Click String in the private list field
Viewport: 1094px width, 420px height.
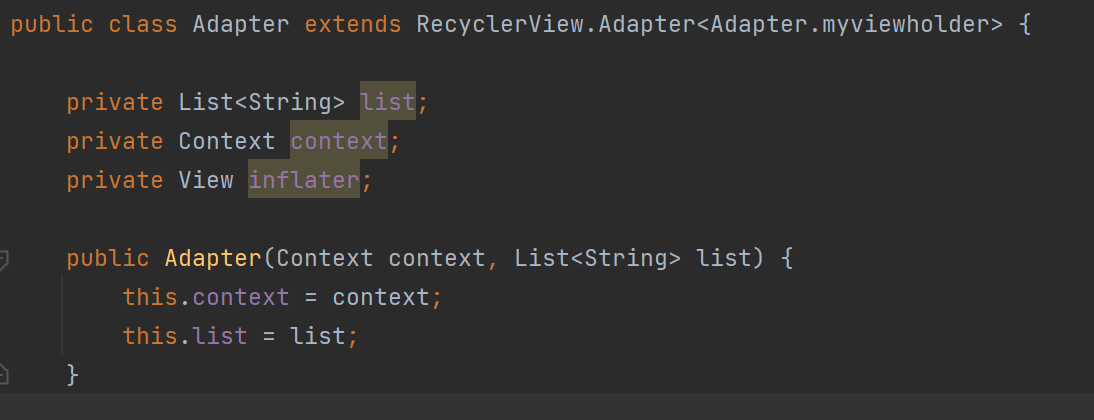(289, 102)
